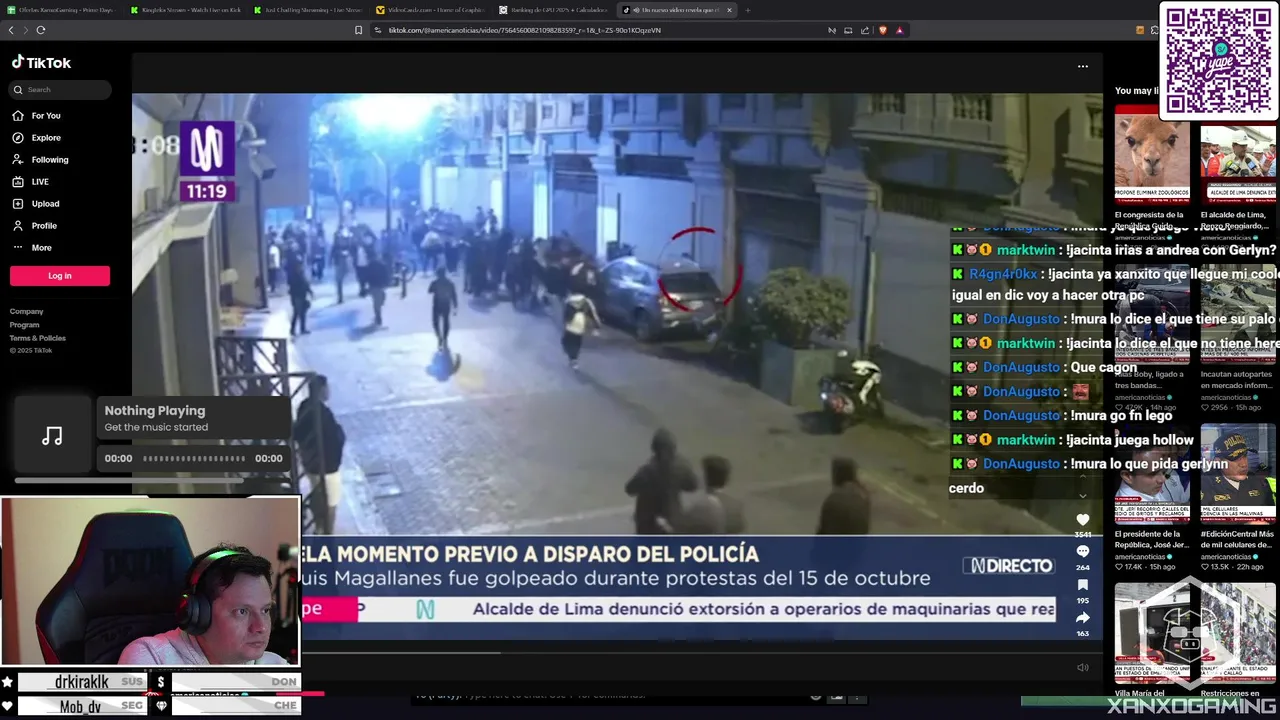
Task: Click the _drkiraklk label in stream overlay
Action: [82, 682]
